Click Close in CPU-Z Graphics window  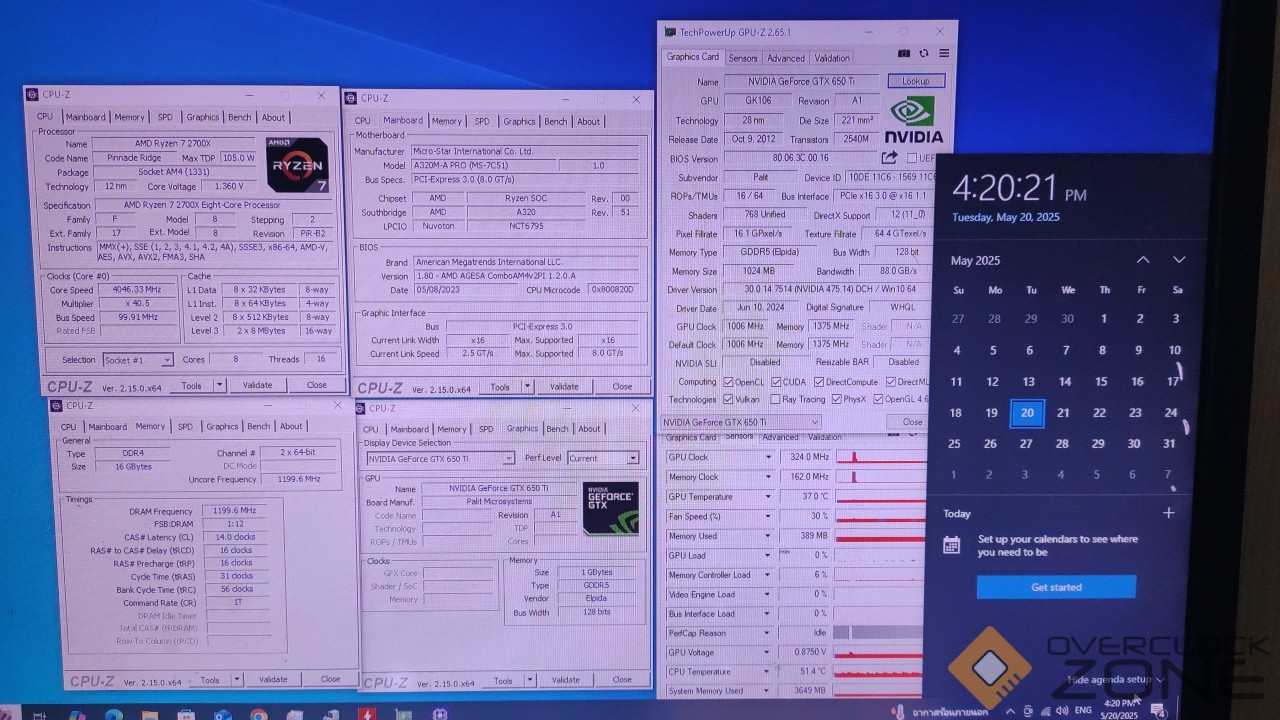pyautogui.click(x=622, y=680)
